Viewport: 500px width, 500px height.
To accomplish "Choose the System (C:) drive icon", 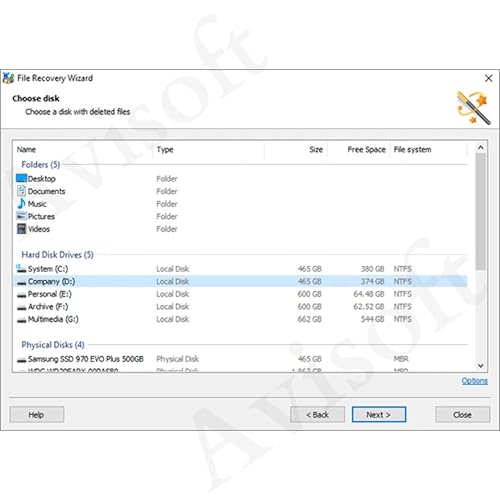I will [x=21, y=268].
